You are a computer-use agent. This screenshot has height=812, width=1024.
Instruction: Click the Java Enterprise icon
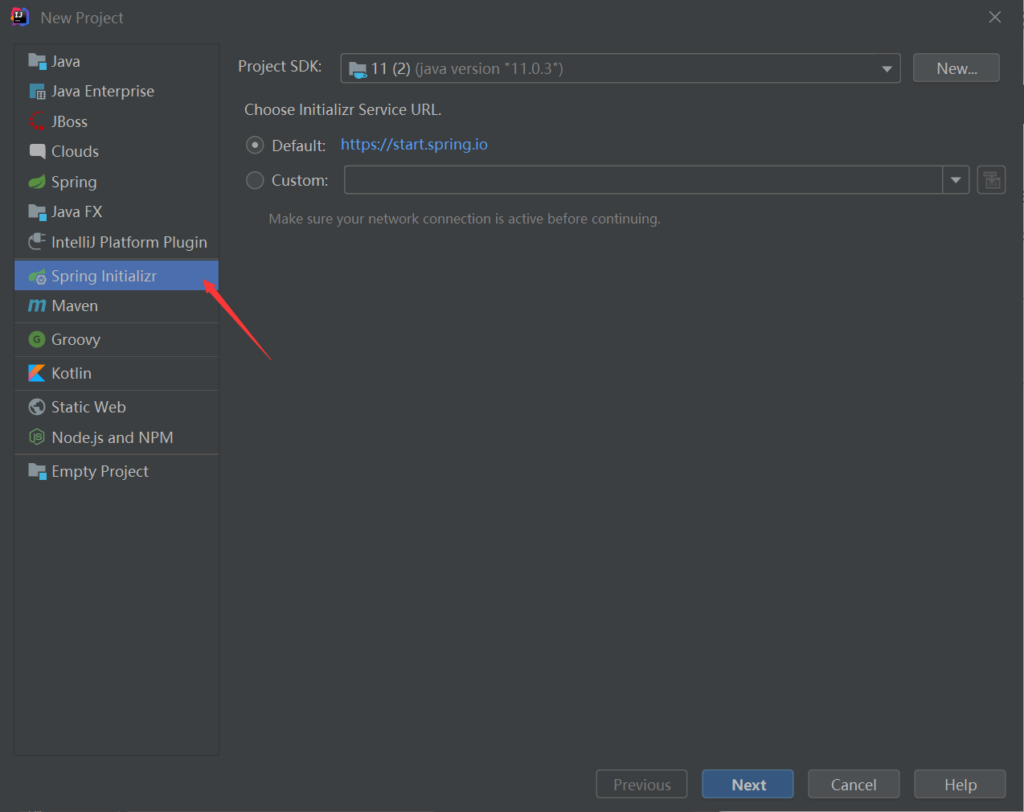(37, 91)
